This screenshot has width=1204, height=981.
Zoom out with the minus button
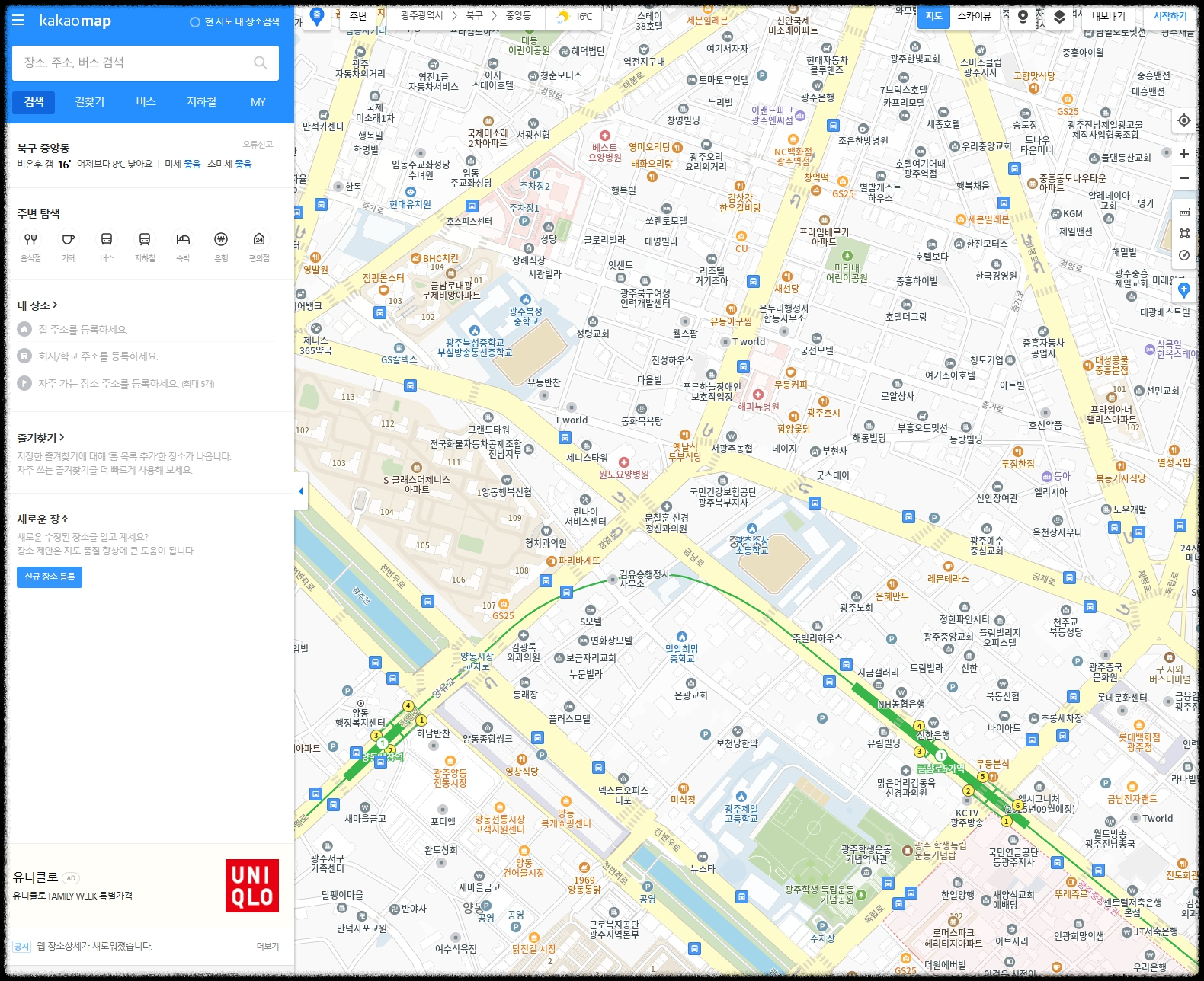(x=1183, y=178)
